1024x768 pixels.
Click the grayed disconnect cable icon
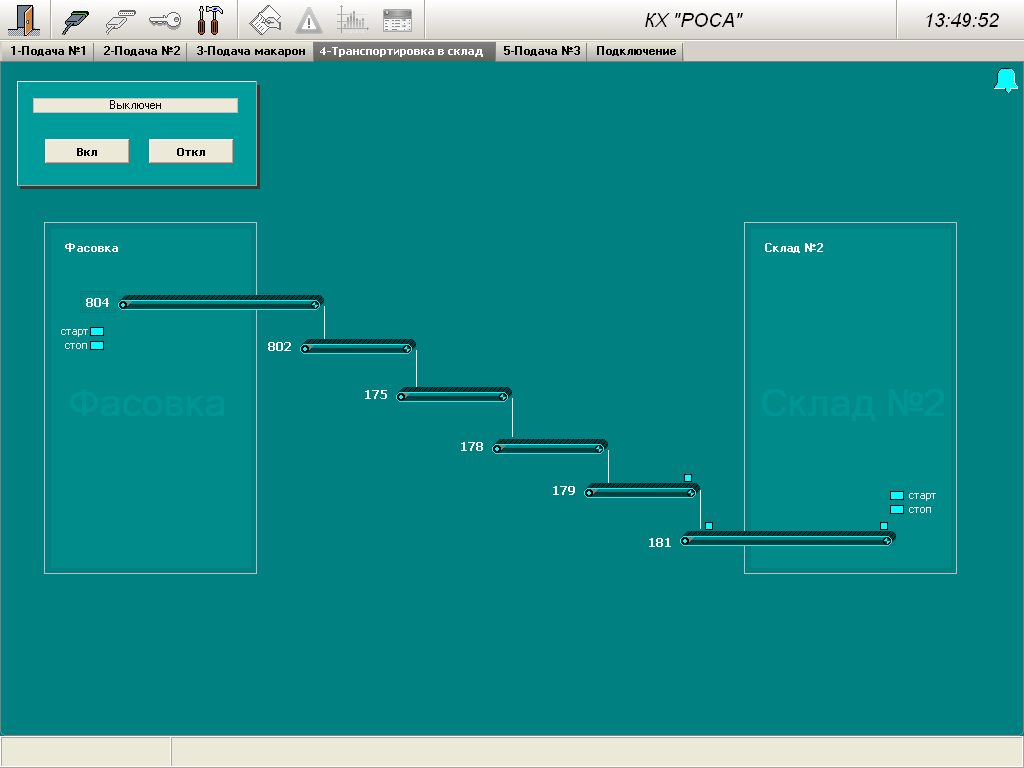pos(121,19)
